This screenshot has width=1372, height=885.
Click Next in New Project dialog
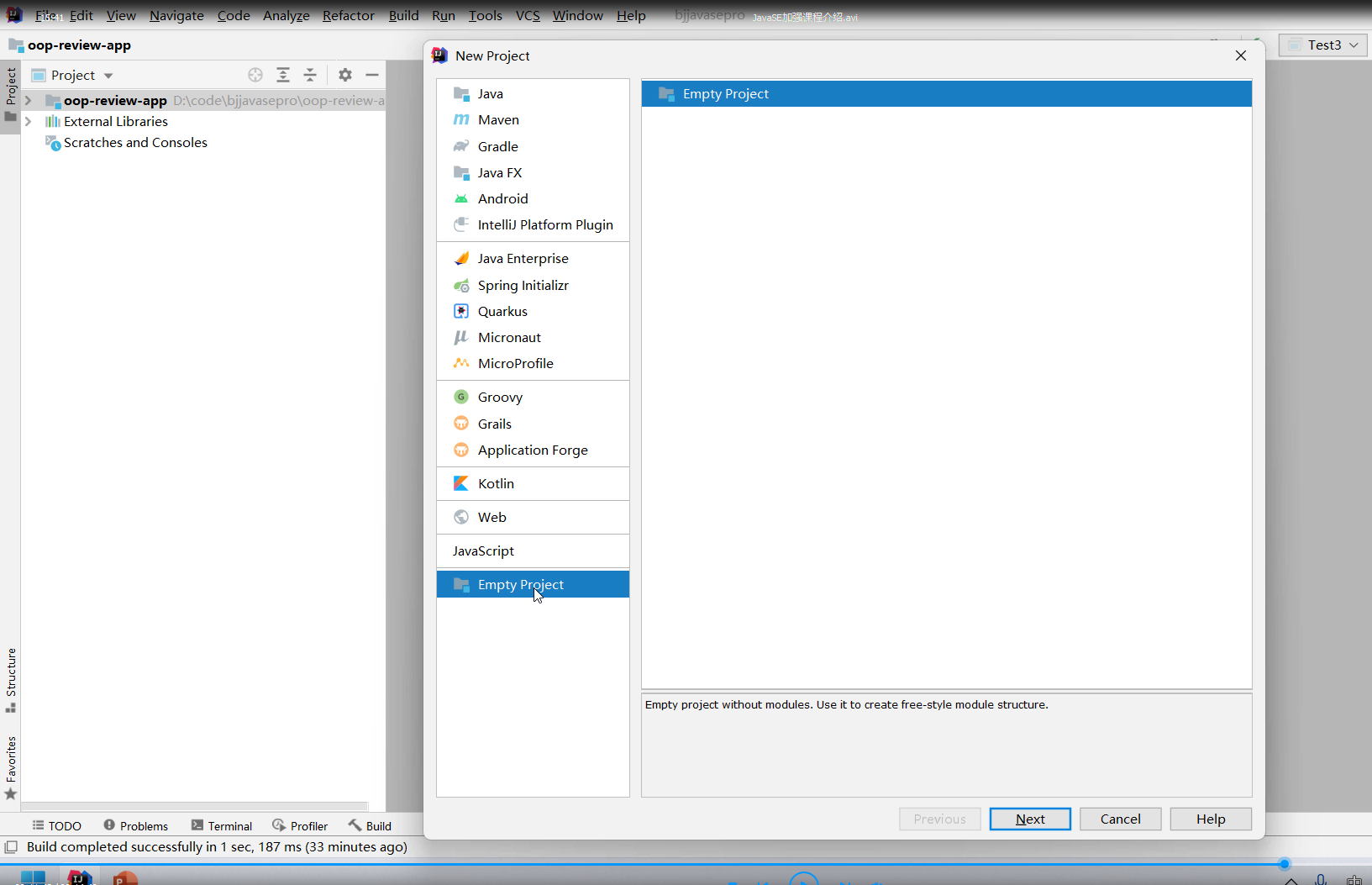pyautogui.click(x=1030, y=819)
